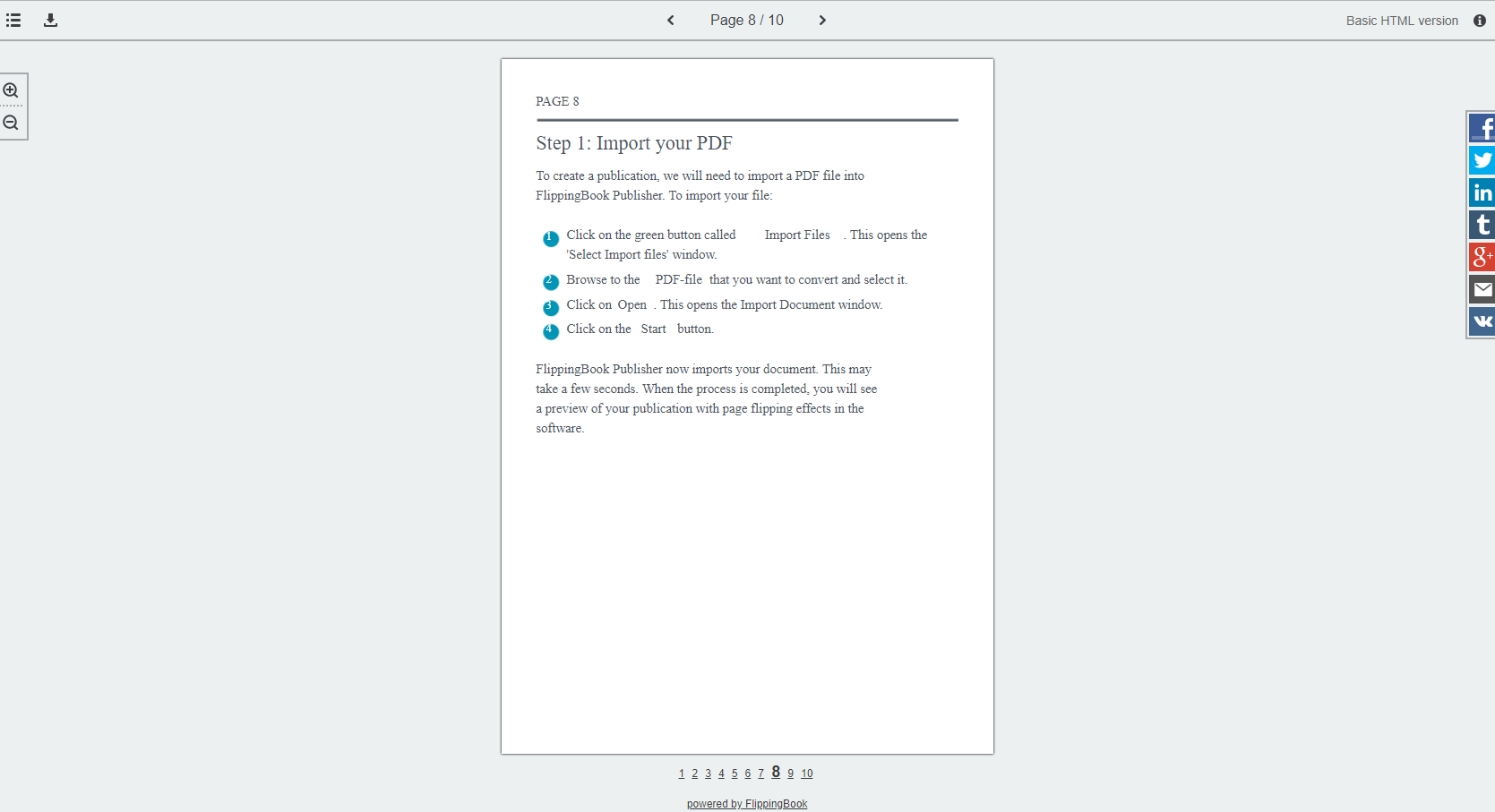Image resolution: width=1495 pixels, height=812 pixels.
Task: Click the 'Step 1: Import your PDF' heading
Action: [634, 143]
